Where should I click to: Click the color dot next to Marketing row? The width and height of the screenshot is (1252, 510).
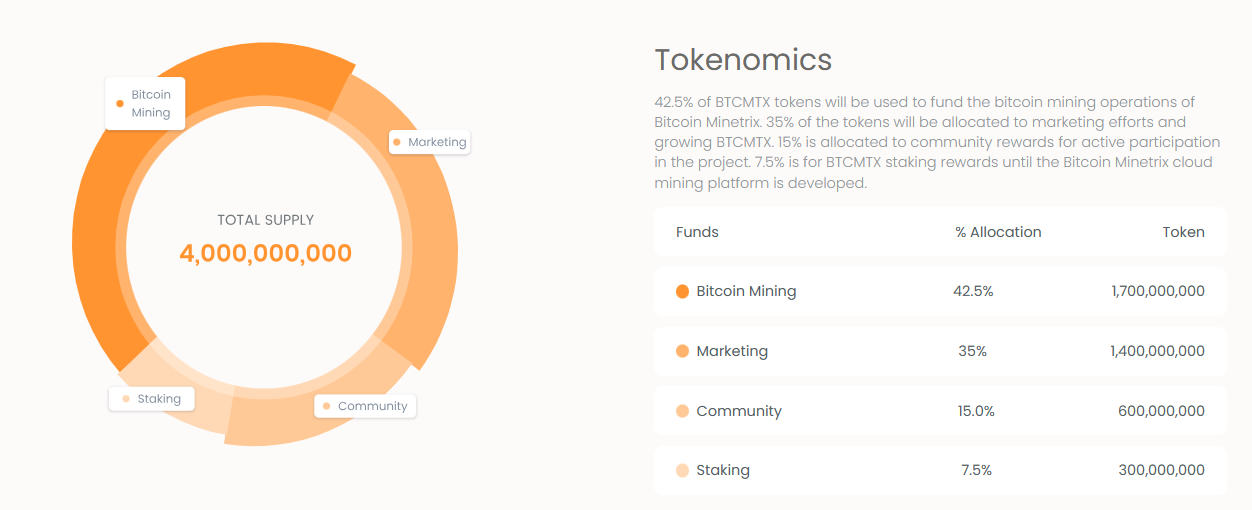click(x=683, y=352)
